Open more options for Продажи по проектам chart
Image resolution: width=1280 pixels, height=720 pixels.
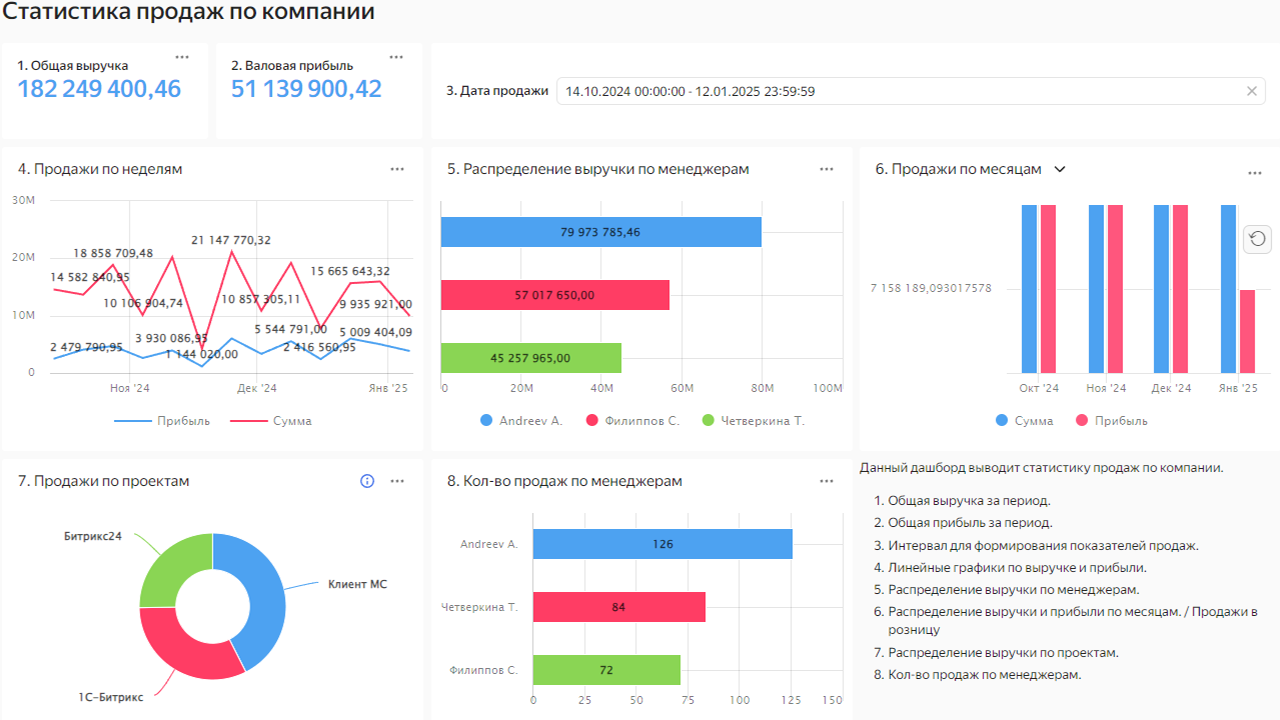click(x=397, y=481)
